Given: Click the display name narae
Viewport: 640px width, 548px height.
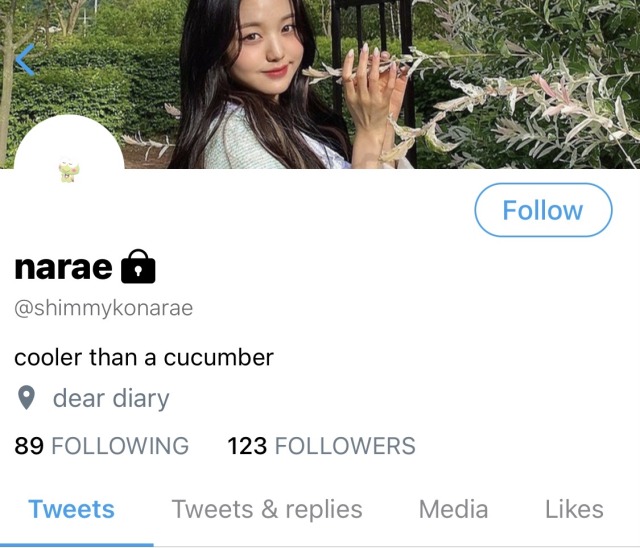Looking at the screenshot, I should click(x=63, y=268).
